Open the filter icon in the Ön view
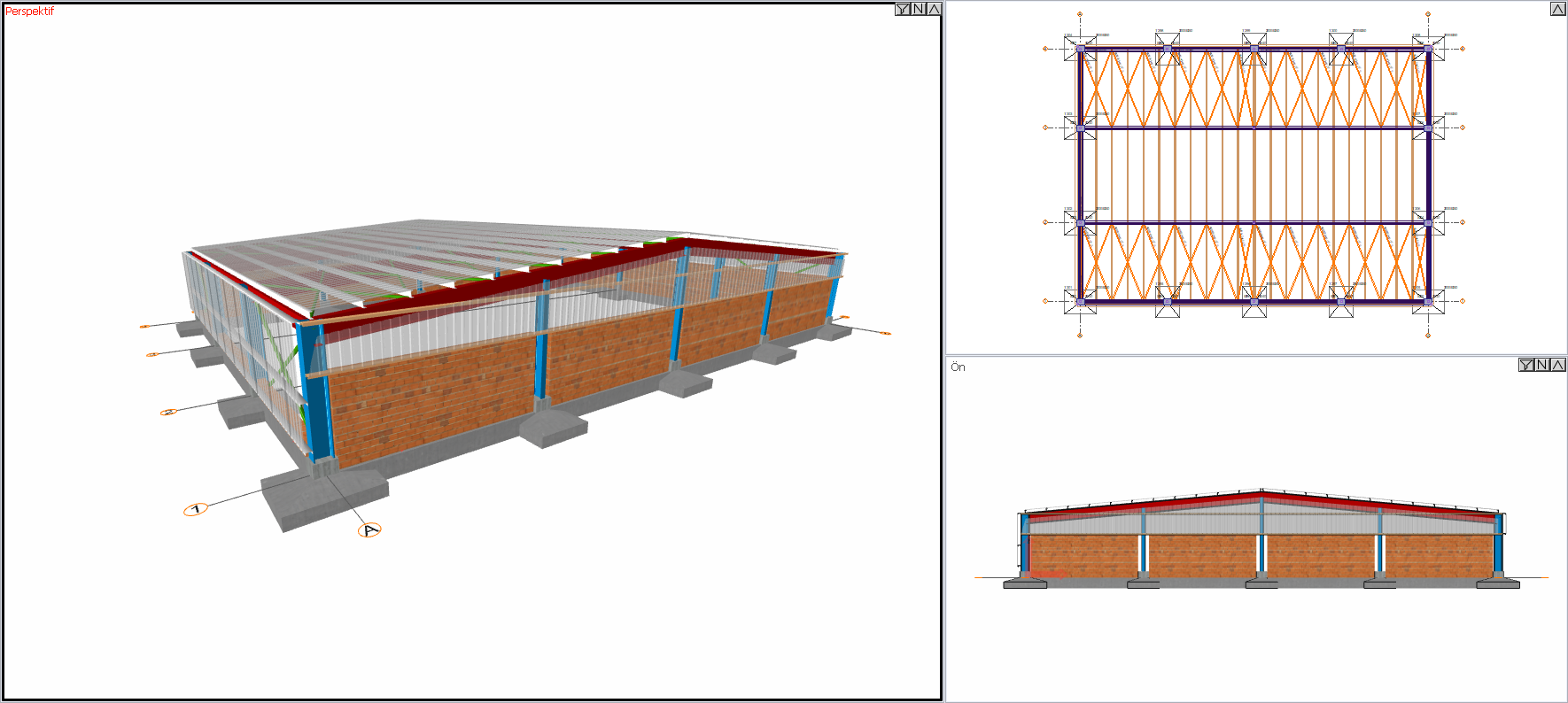The image size is (1568, 703). point(1526,365)
